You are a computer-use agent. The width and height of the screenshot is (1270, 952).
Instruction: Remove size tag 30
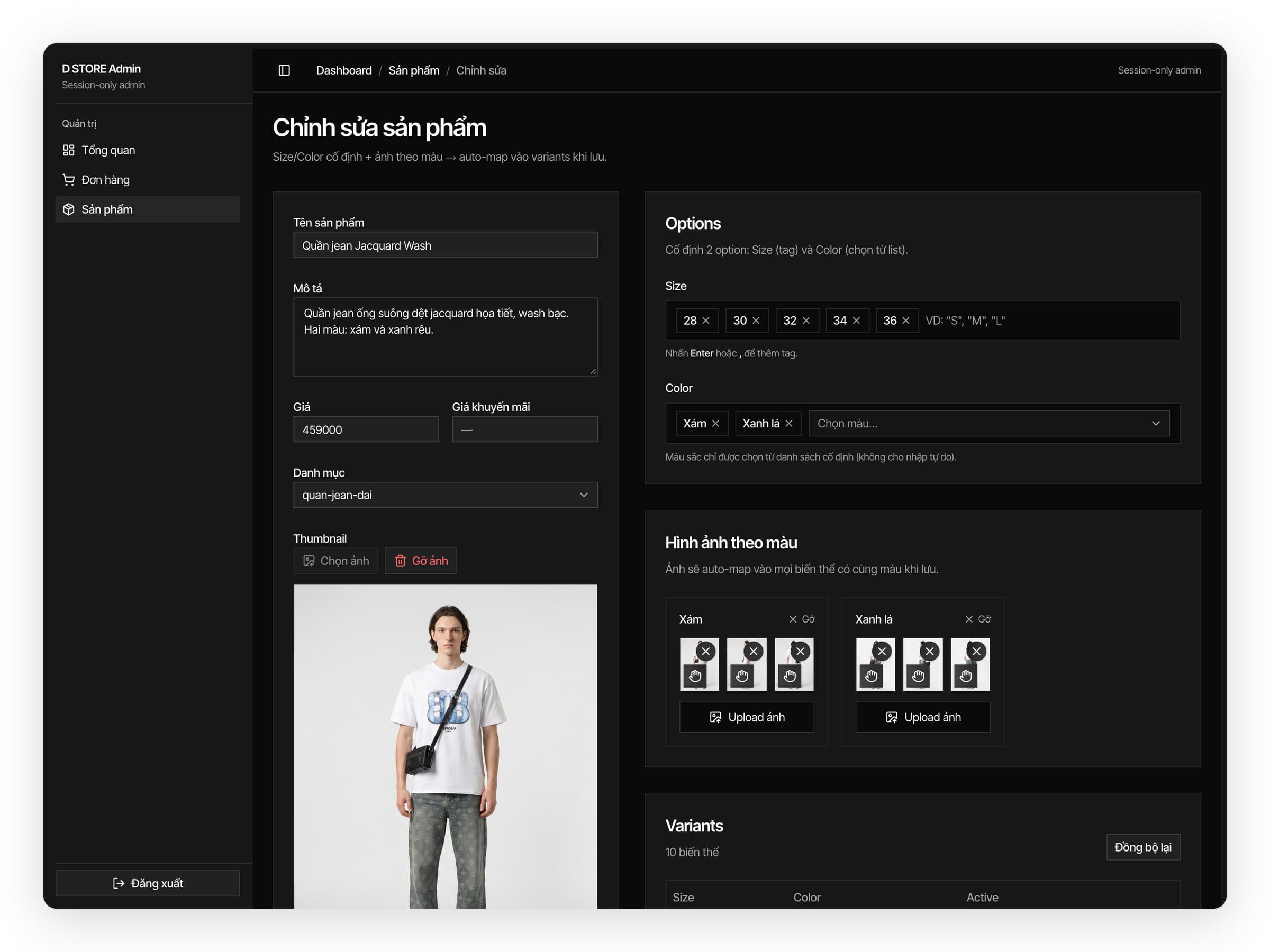click(x=756, y=320)
